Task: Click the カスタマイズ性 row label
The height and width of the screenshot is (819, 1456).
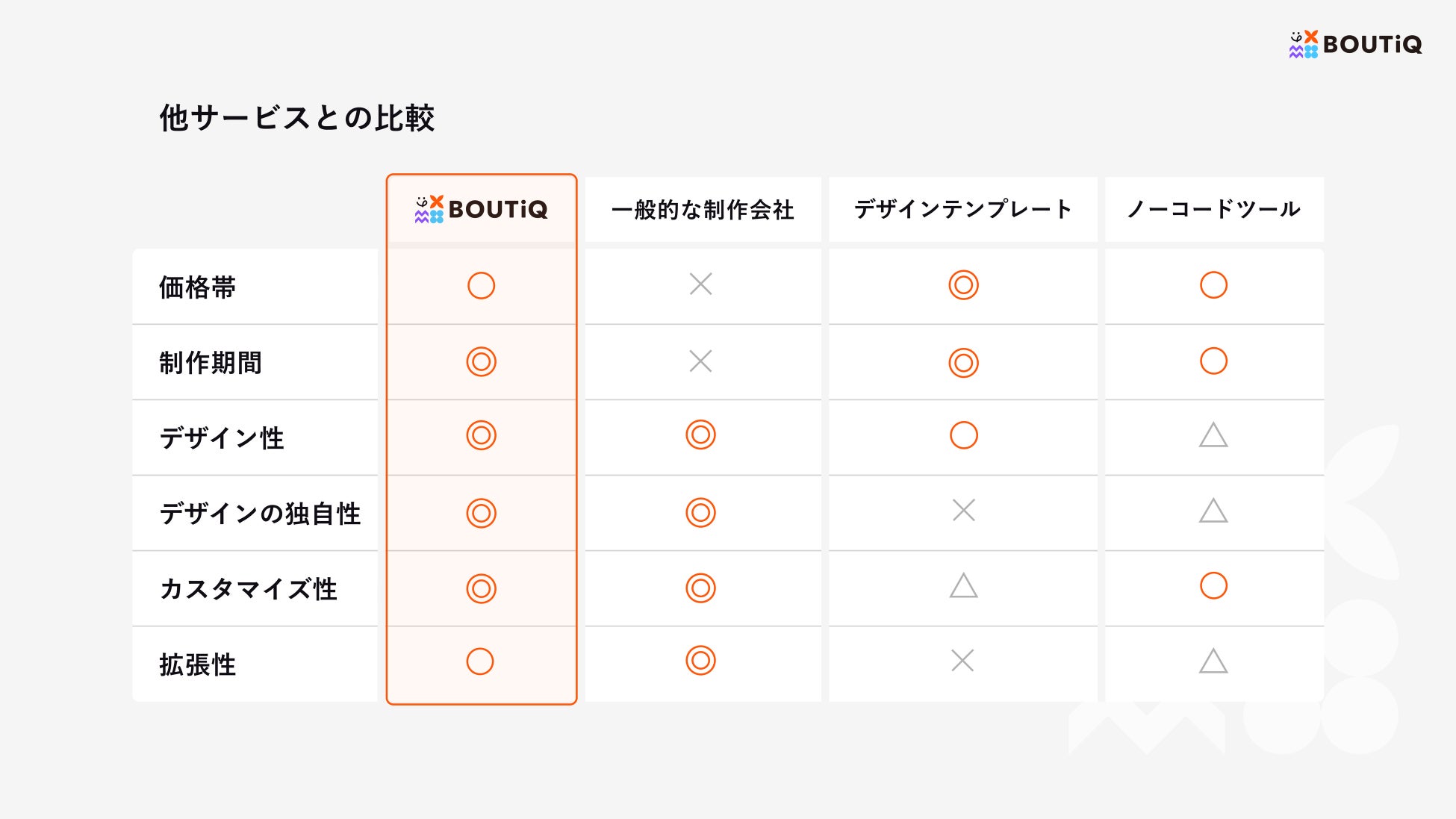Action: tap(249, 589)
